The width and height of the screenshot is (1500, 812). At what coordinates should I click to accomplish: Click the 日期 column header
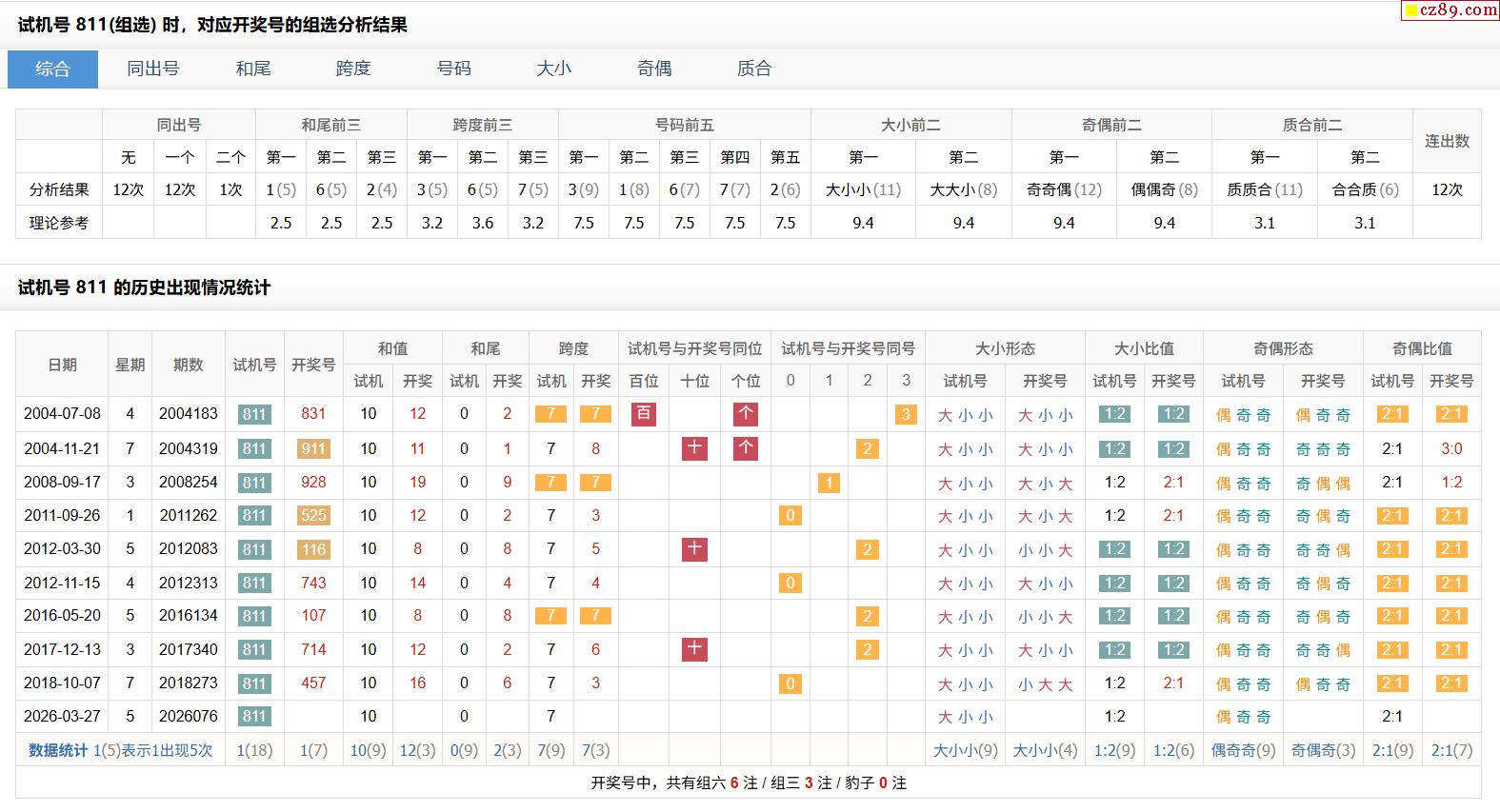(x=63, y=365)
